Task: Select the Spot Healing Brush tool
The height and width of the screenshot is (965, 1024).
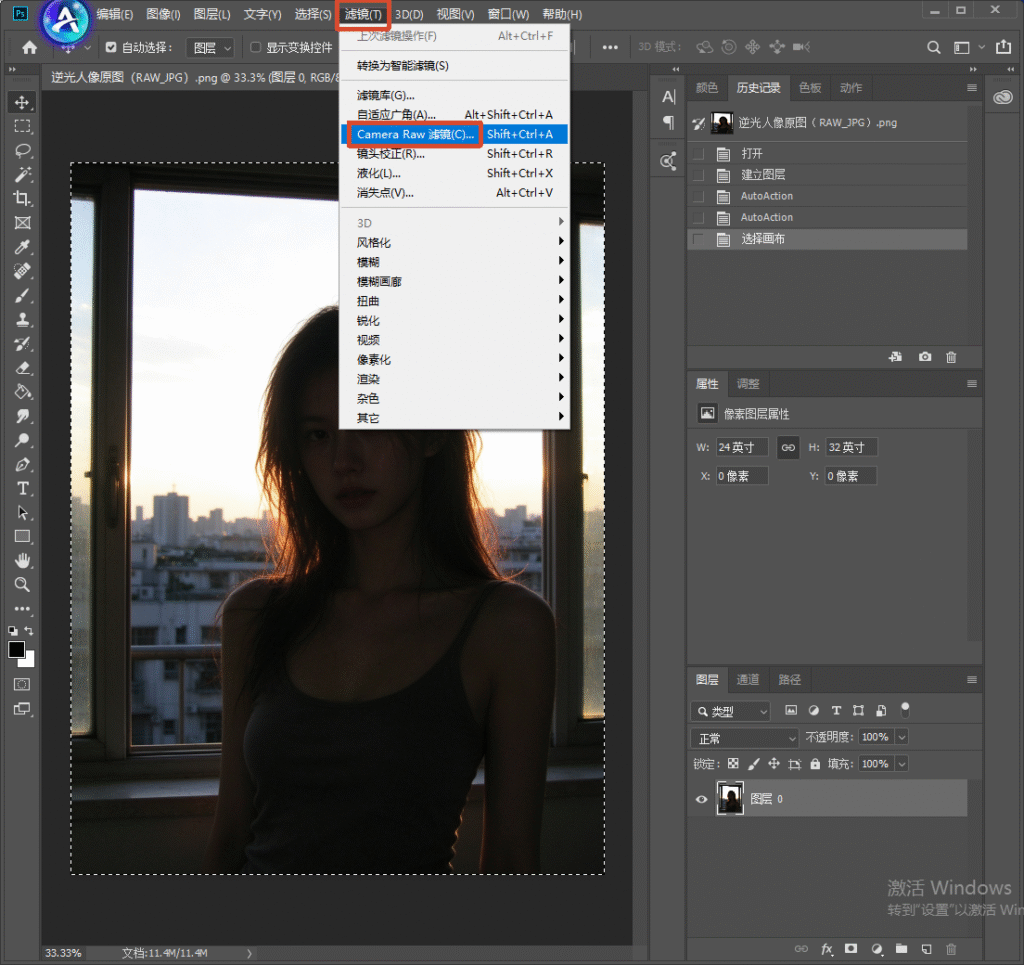Action: click(x=22, y=272)
